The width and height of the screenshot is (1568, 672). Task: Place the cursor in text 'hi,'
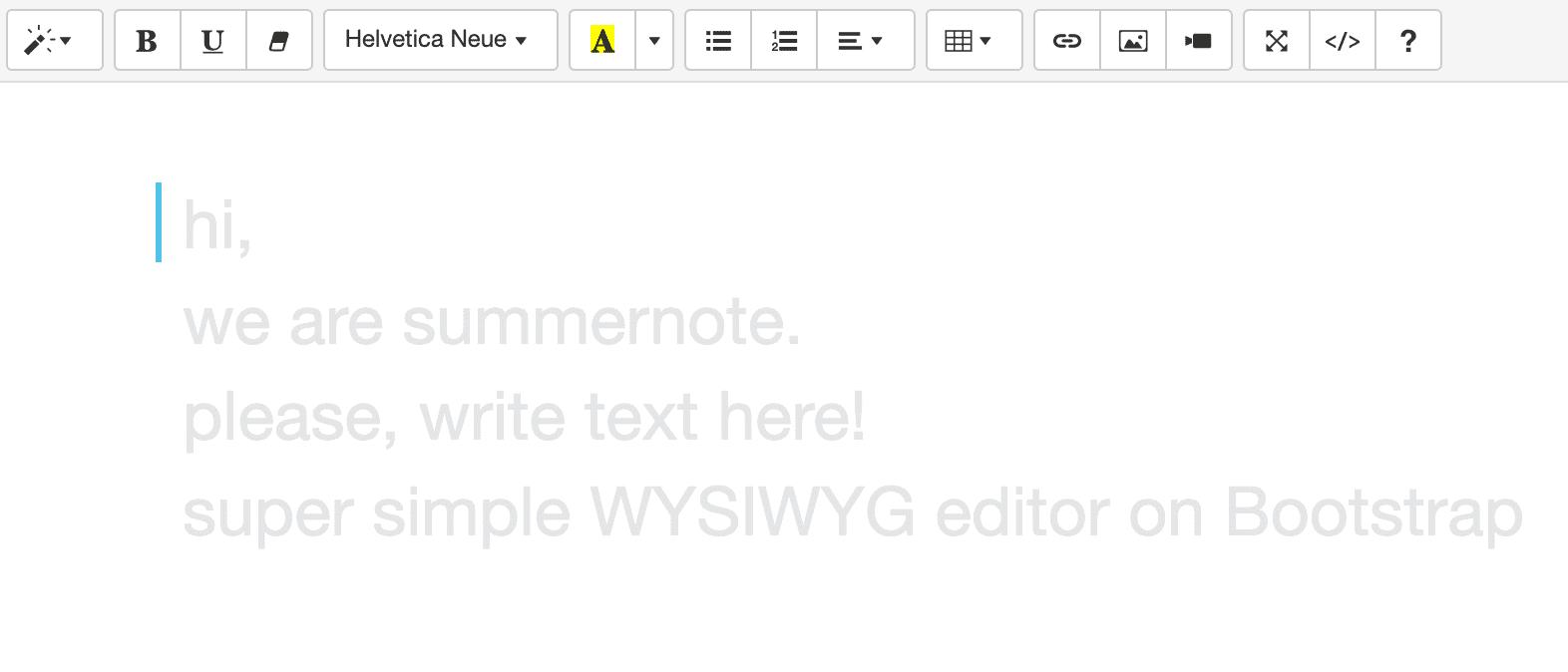217,225
